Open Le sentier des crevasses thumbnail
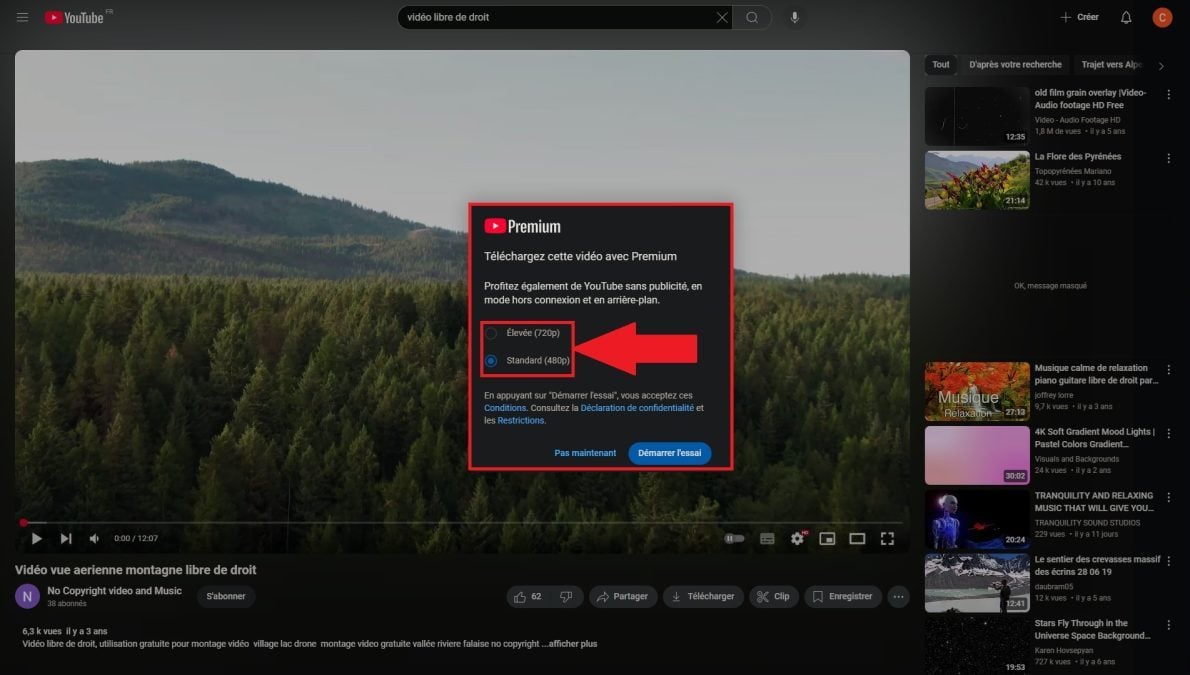Image resolution: width=1190 pixels, height=675 pixels. (x=977, y=583)
